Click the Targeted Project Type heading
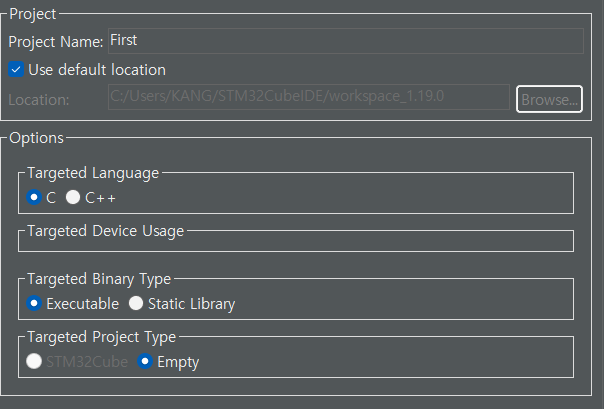Image resolution: width=604 pixels, height=409 pixels. pyautogui.click(x=102, y=337)
